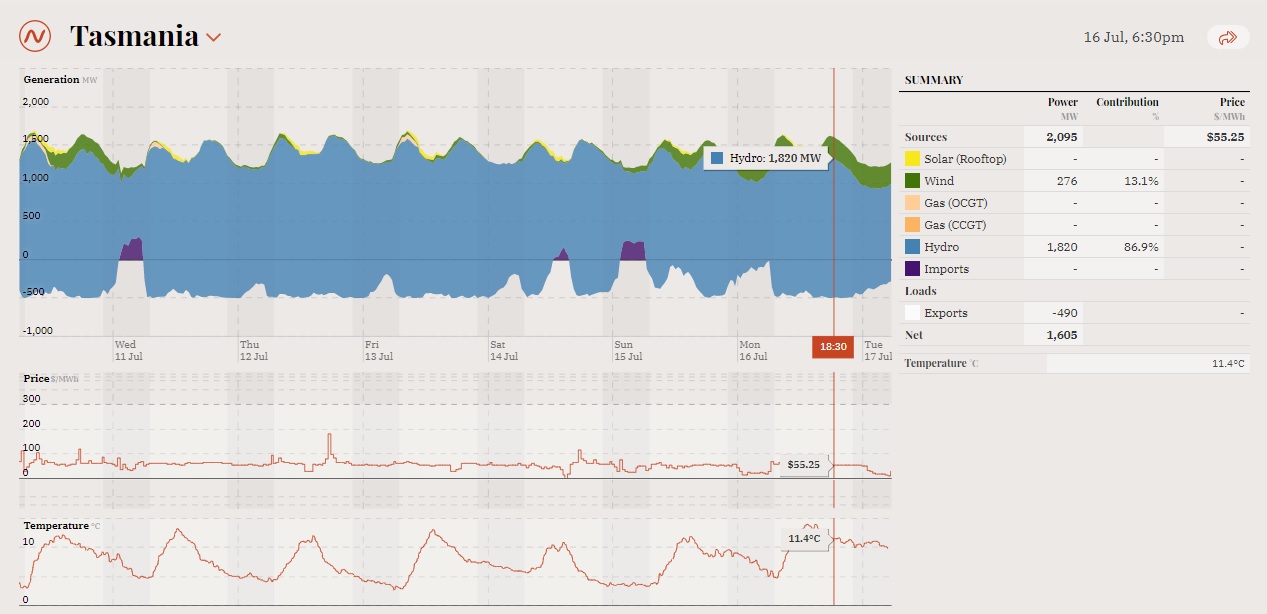
Task: Click the Hydro: 1,820 MW tooltip
Action: [766, 159]
